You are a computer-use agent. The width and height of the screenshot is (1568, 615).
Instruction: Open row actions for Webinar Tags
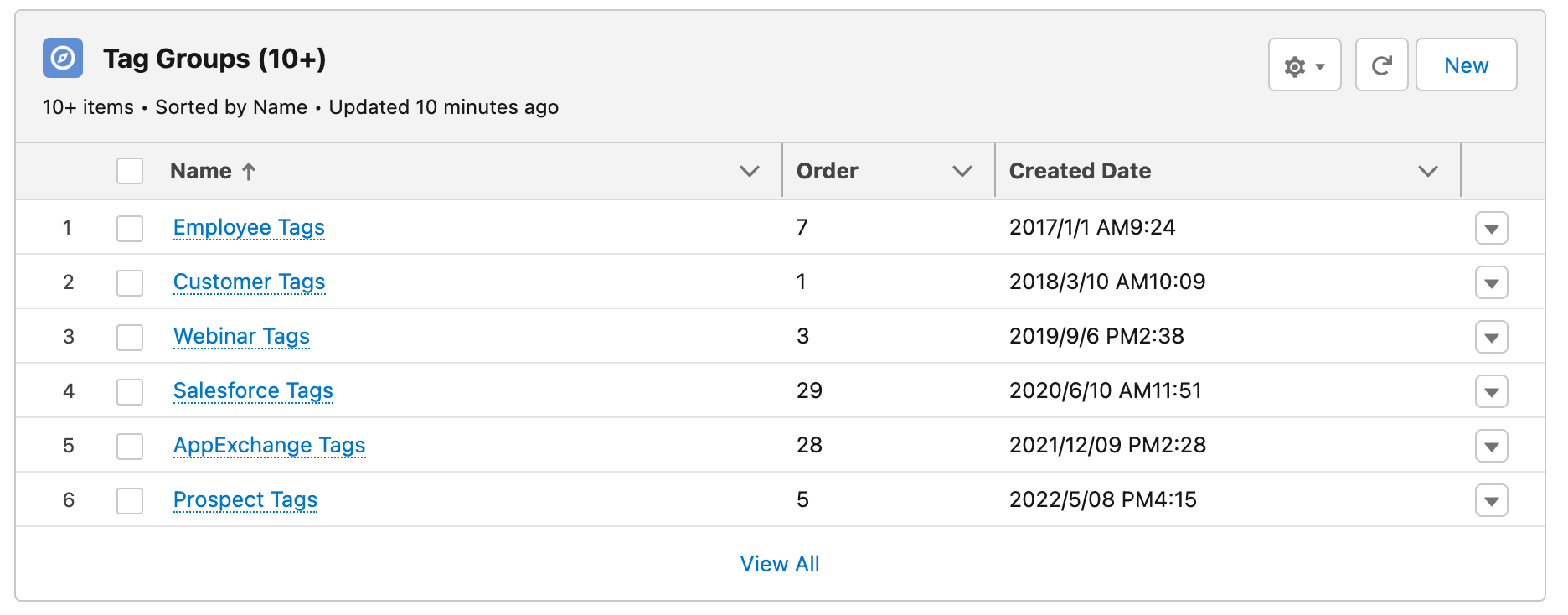[1491, 338]
